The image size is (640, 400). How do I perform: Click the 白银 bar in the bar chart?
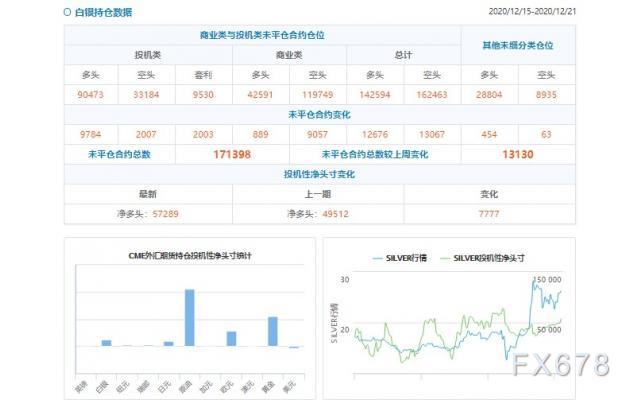coord(107,343)
